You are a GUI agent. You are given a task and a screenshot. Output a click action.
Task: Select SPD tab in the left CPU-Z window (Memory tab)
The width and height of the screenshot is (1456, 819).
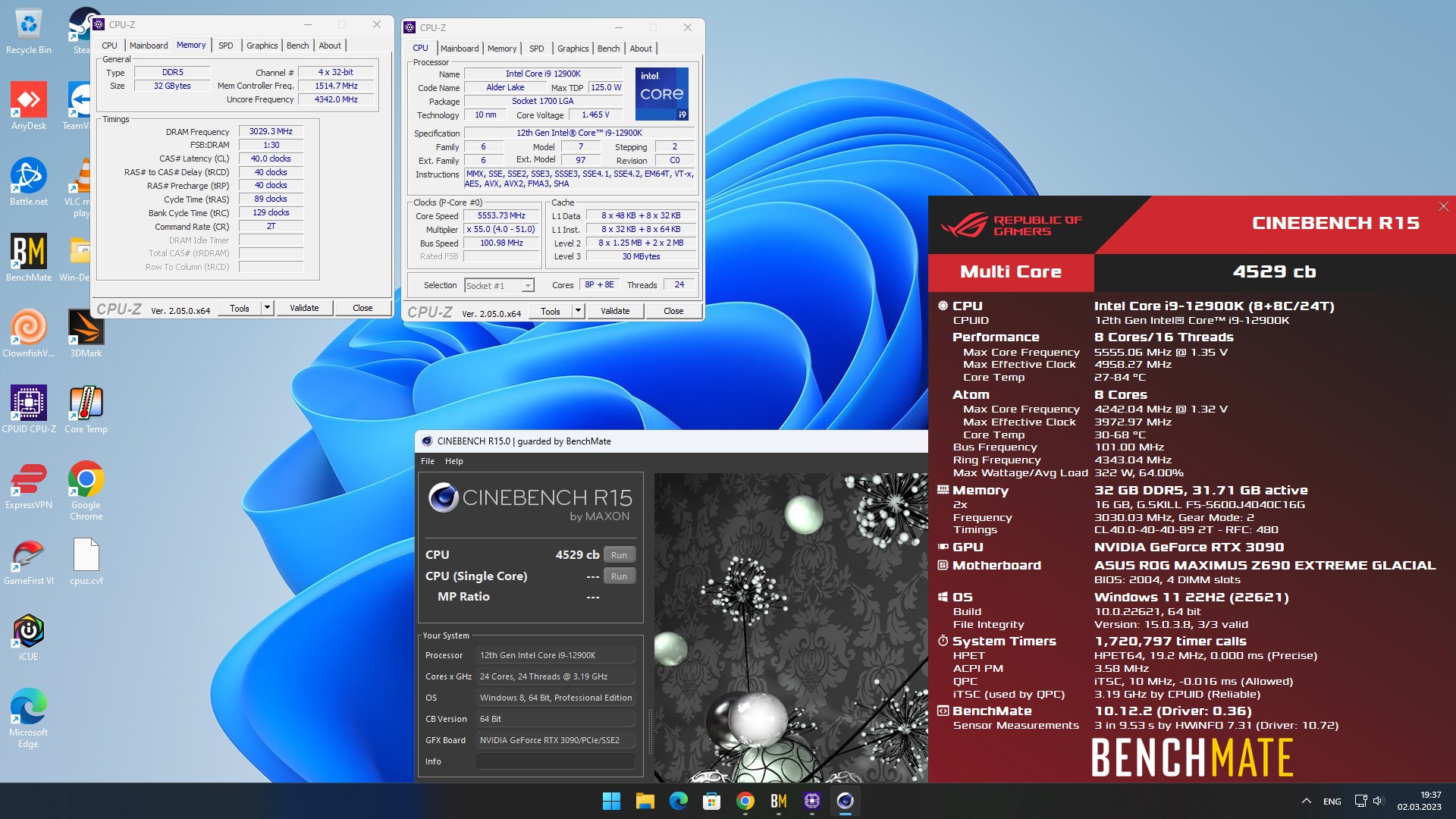tap(225, 45)
